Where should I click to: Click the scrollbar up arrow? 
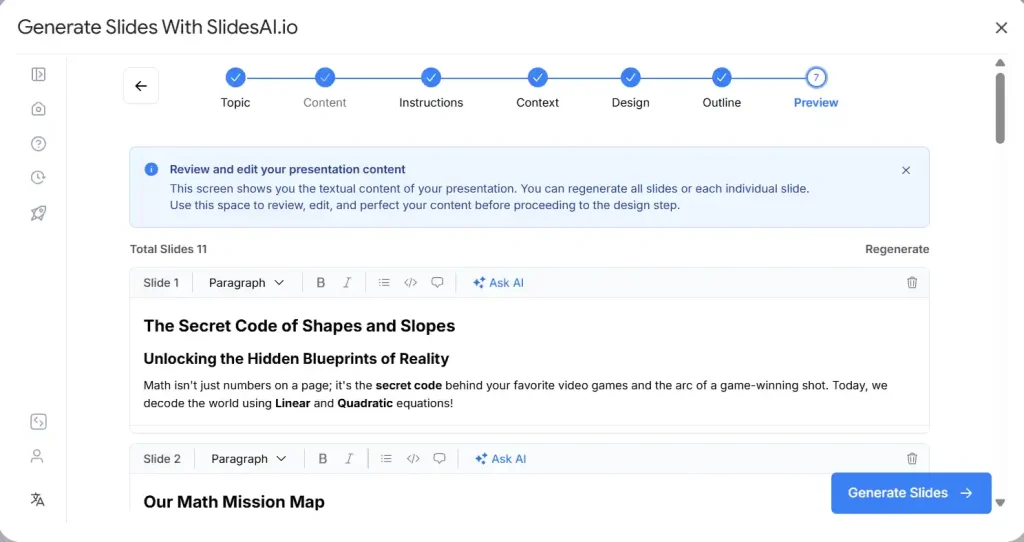coord(1000,63)
